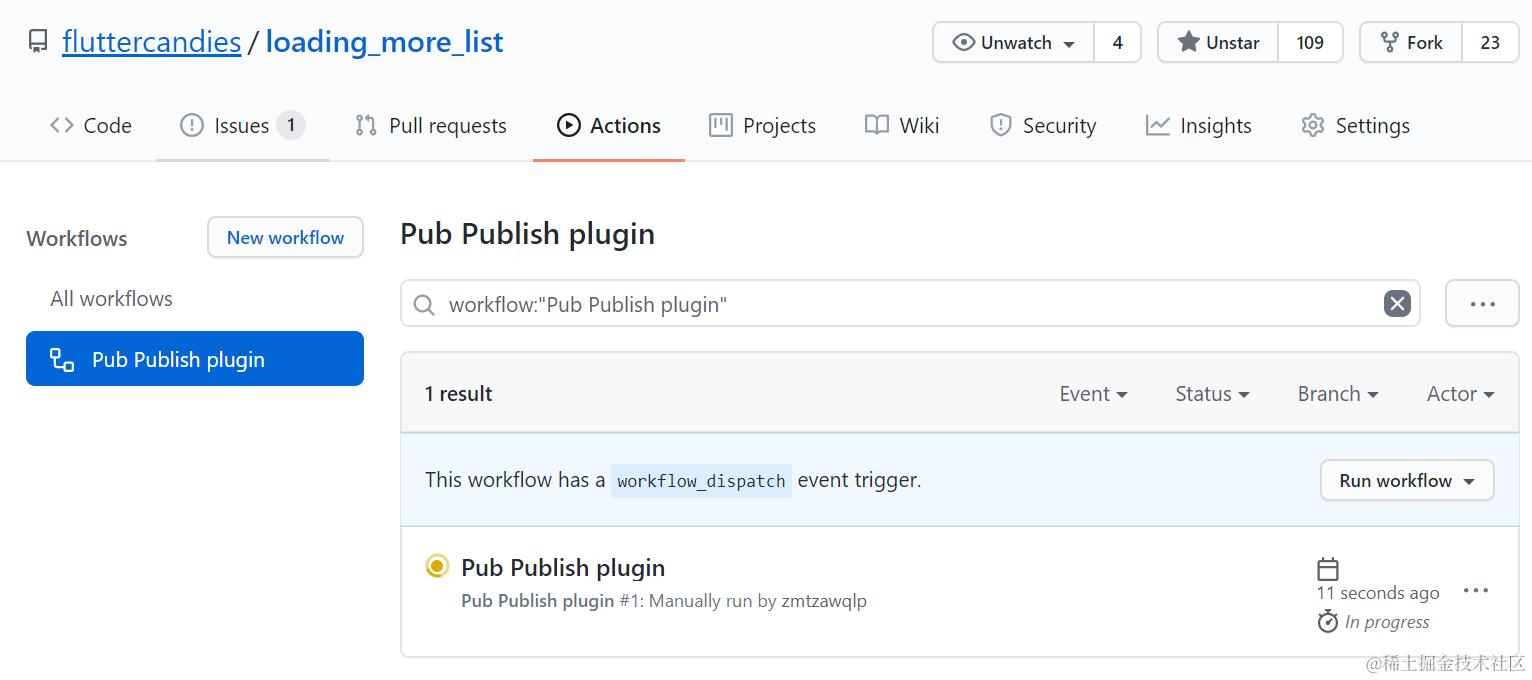Image resolution: width=1532 pixels, height=680 pixels.
Task: Expand the Event filter
Action: pyautogui.click(x=1093, y=394)
